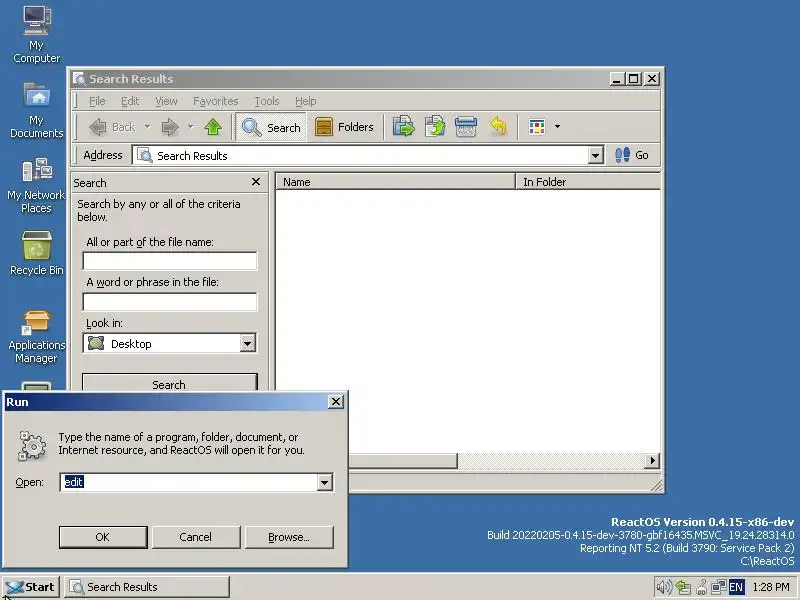The image size is (800, 600).
Task: Click the Search button in search pane
Action: point(169,383)
